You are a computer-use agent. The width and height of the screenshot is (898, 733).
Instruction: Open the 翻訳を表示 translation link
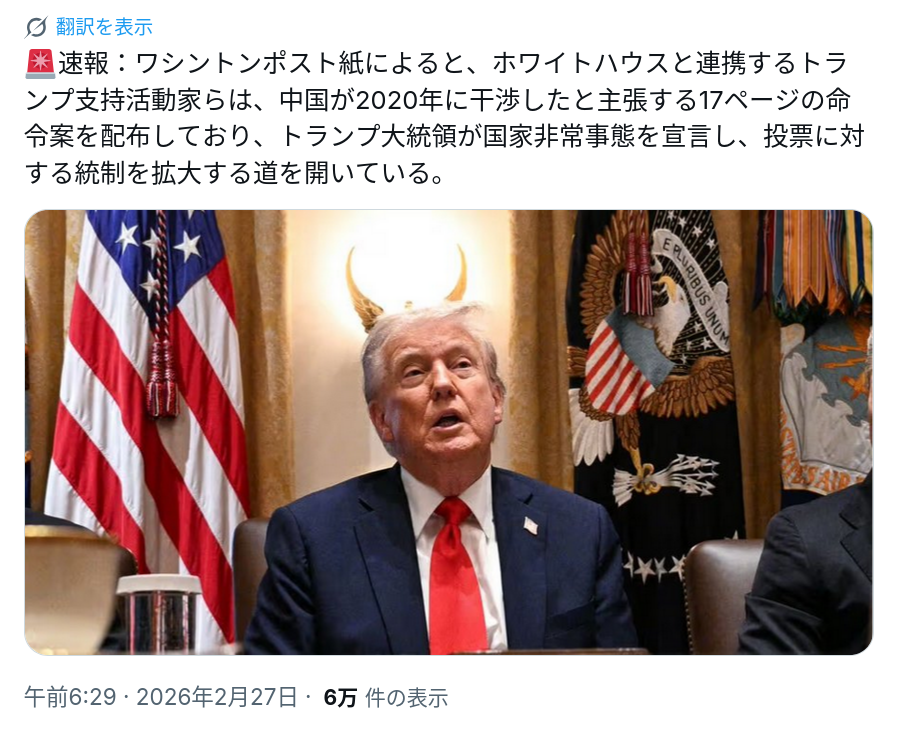[104, 27]
